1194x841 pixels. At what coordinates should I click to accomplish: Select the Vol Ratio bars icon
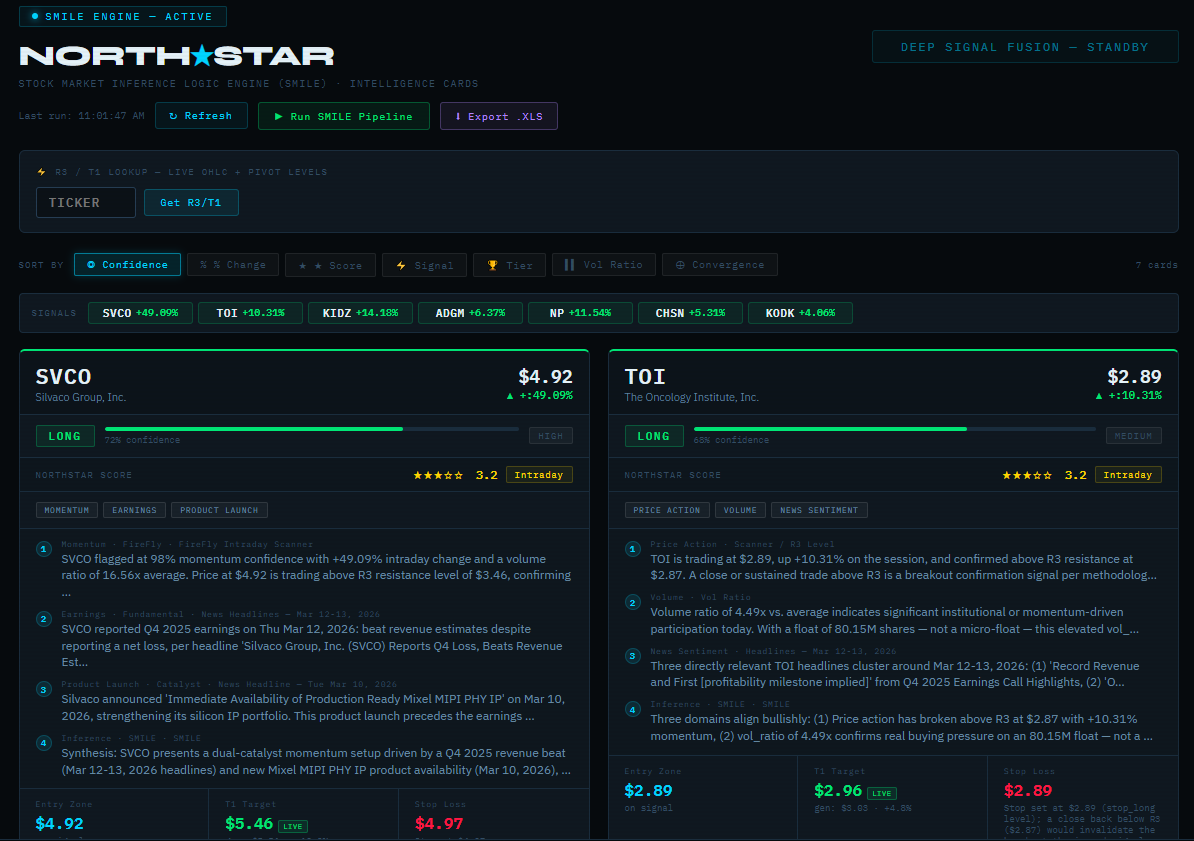[570, 264]
